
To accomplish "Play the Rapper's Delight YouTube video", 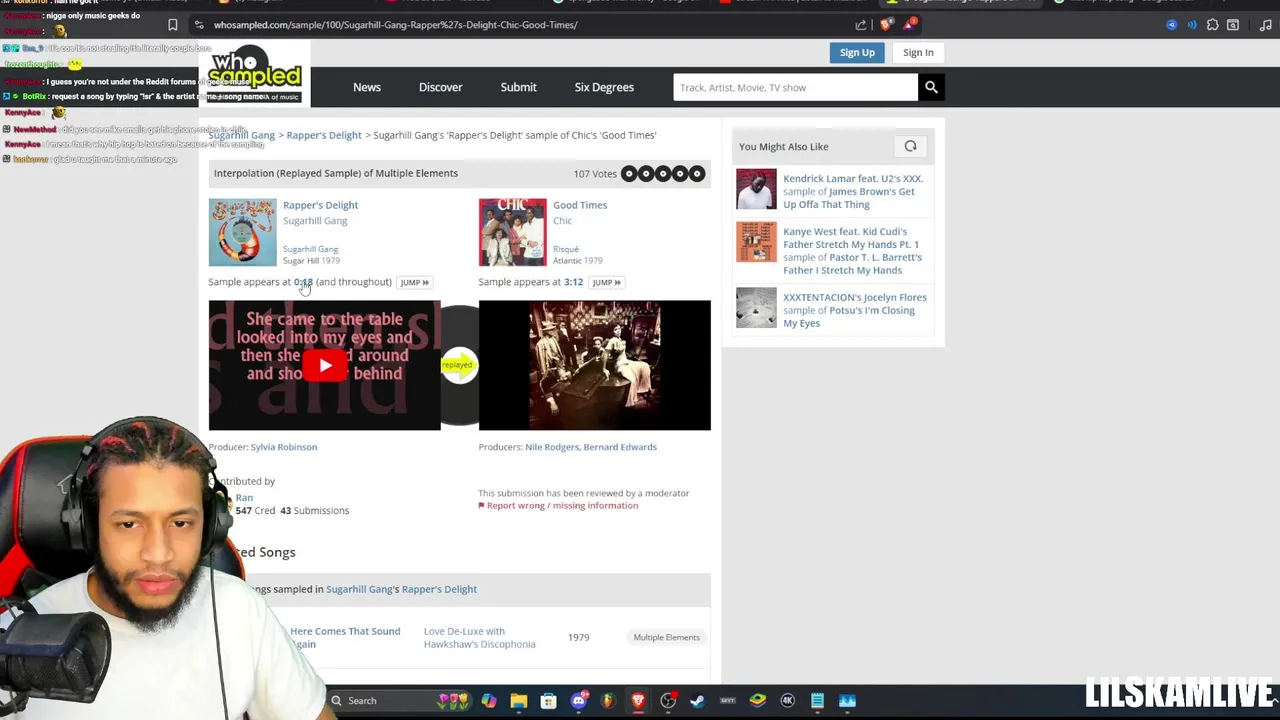I will (x=324, y=365).
